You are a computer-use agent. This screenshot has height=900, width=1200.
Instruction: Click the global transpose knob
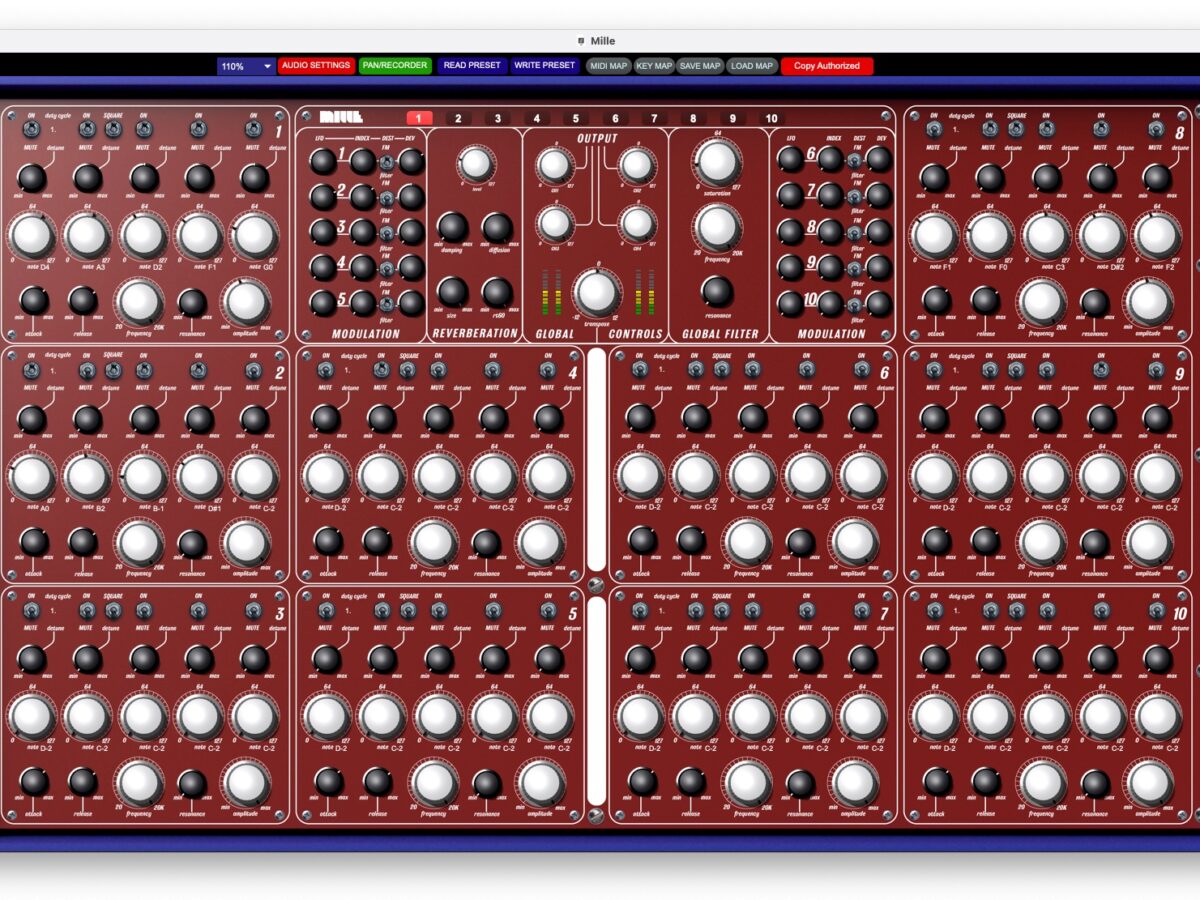(596, 292)
